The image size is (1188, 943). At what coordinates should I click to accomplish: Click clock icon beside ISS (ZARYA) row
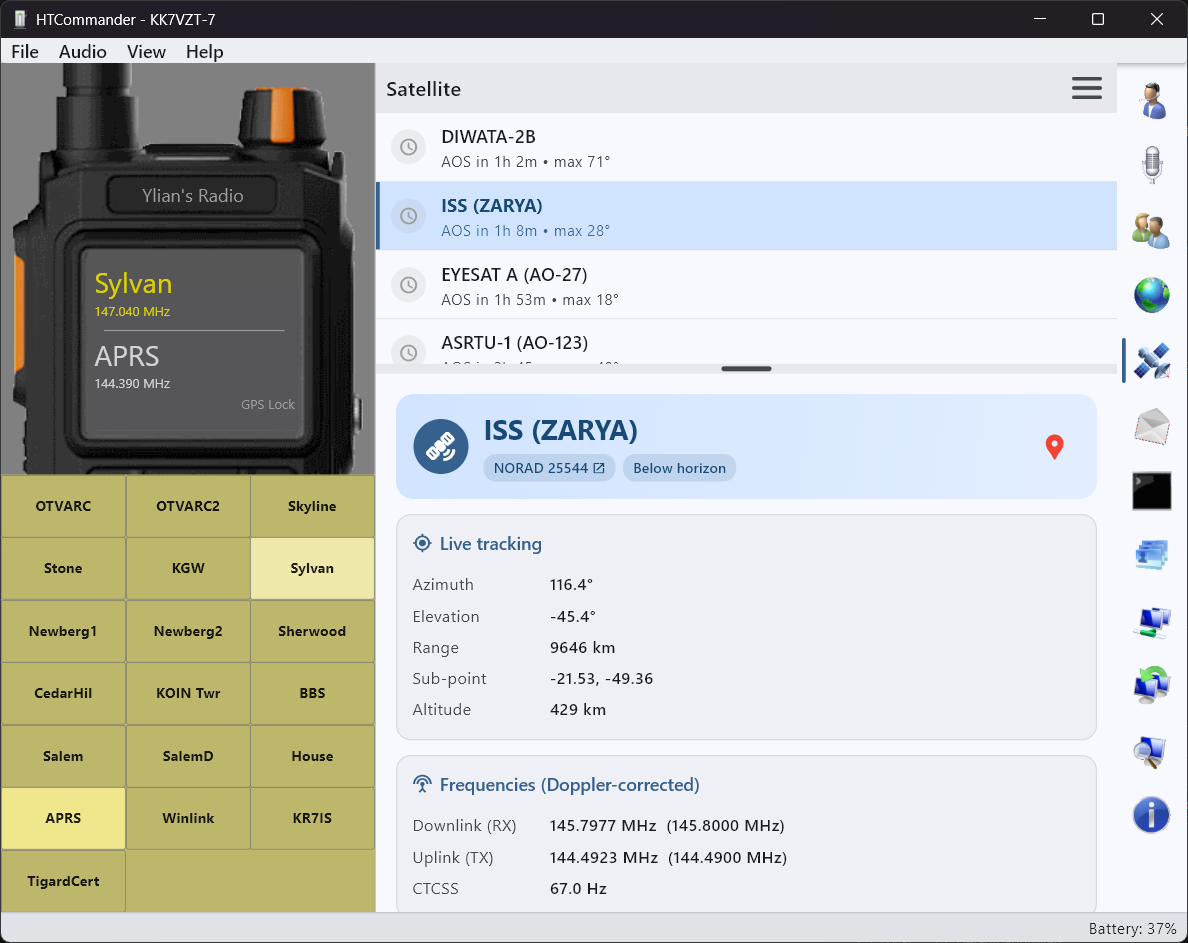pyautogui.click(x=408, y=216)
